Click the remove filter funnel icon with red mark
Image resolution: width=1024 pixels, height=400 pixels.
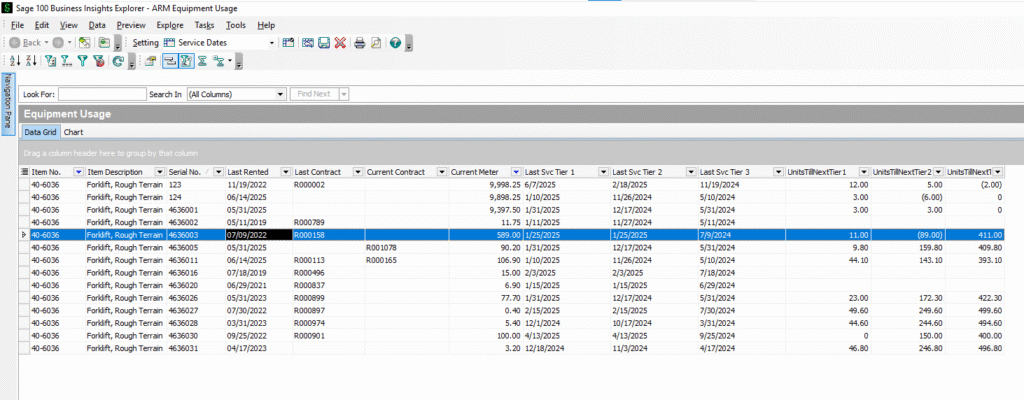(x=98, y=61)
